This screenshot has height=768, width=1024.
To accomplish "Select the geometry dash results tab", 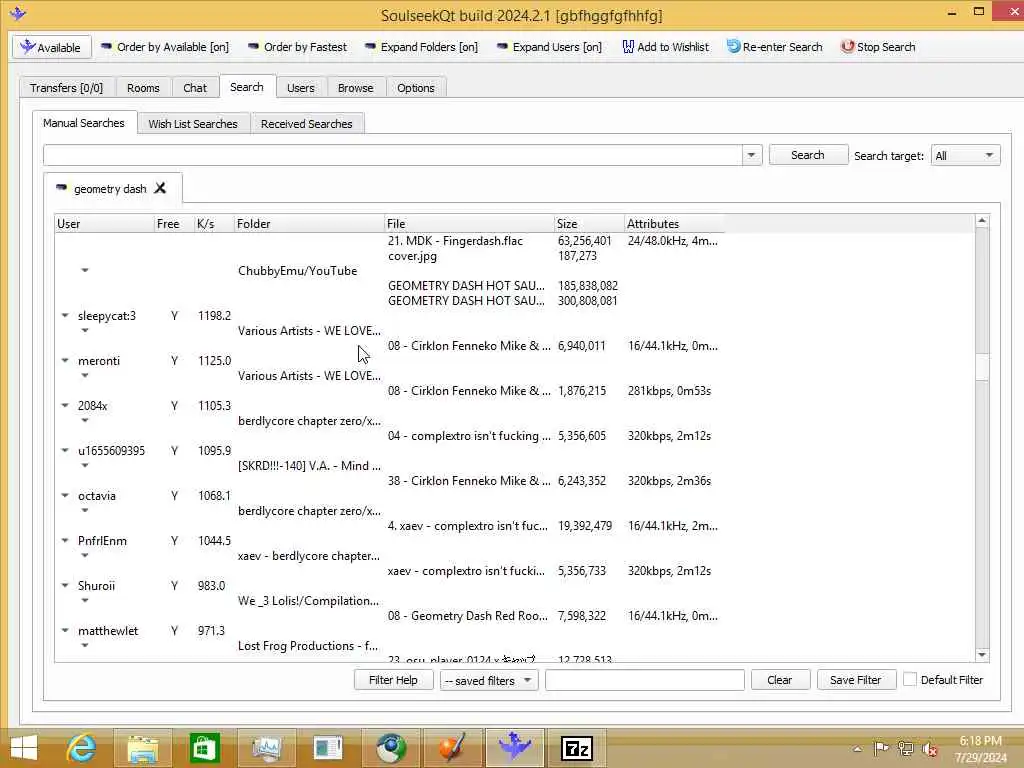I will point(110,189).
